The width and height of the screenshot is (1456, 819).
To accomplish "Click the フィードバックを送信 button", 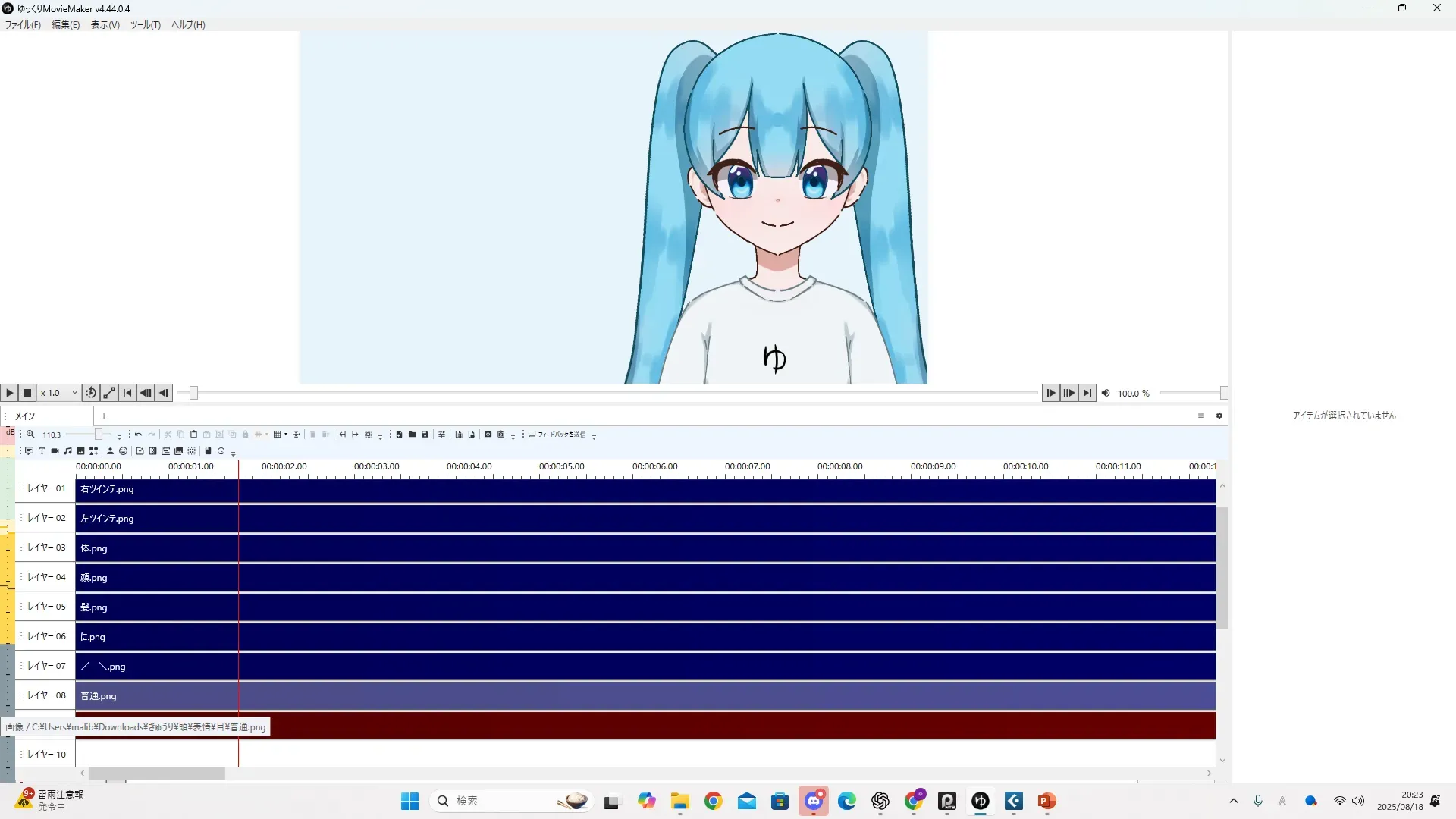I will (557, 435).
